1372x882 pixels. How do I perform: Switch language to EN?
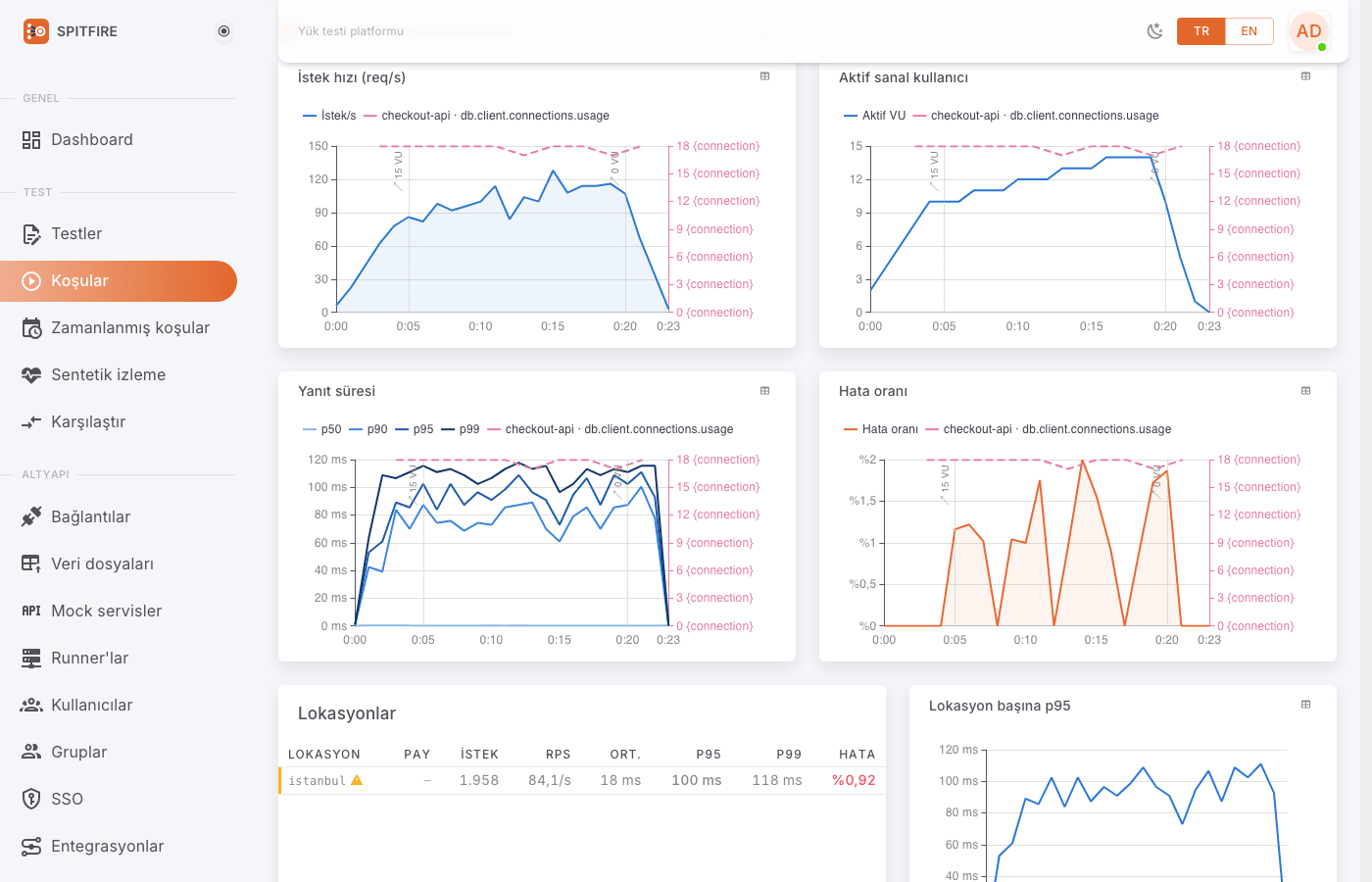pyautogui.click(x=1249, y=31)
